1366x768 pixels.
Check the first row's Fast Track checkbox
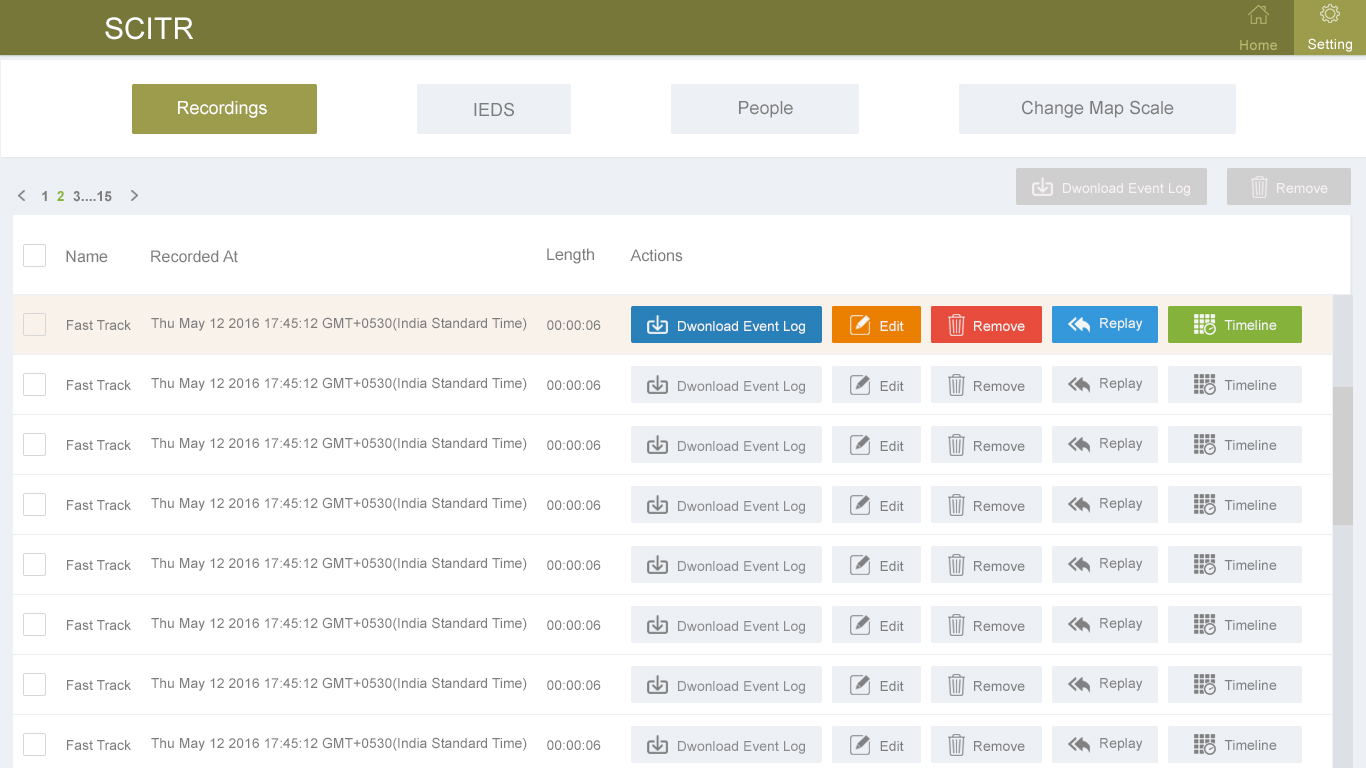(35, 324)
